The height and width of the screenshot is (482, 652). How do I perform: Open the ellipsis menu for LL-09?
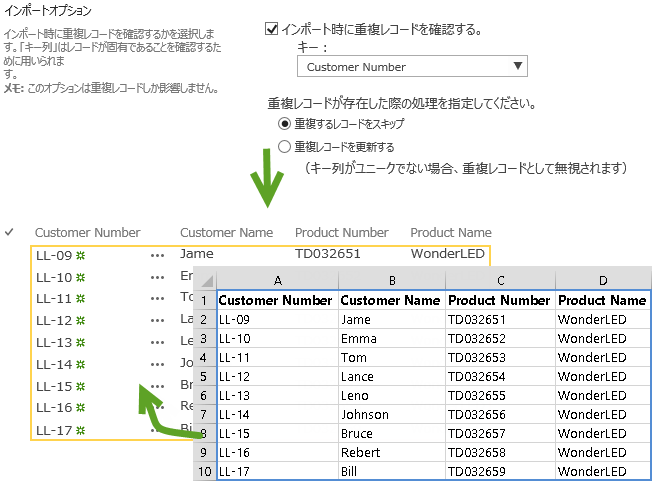coord(157,256)
